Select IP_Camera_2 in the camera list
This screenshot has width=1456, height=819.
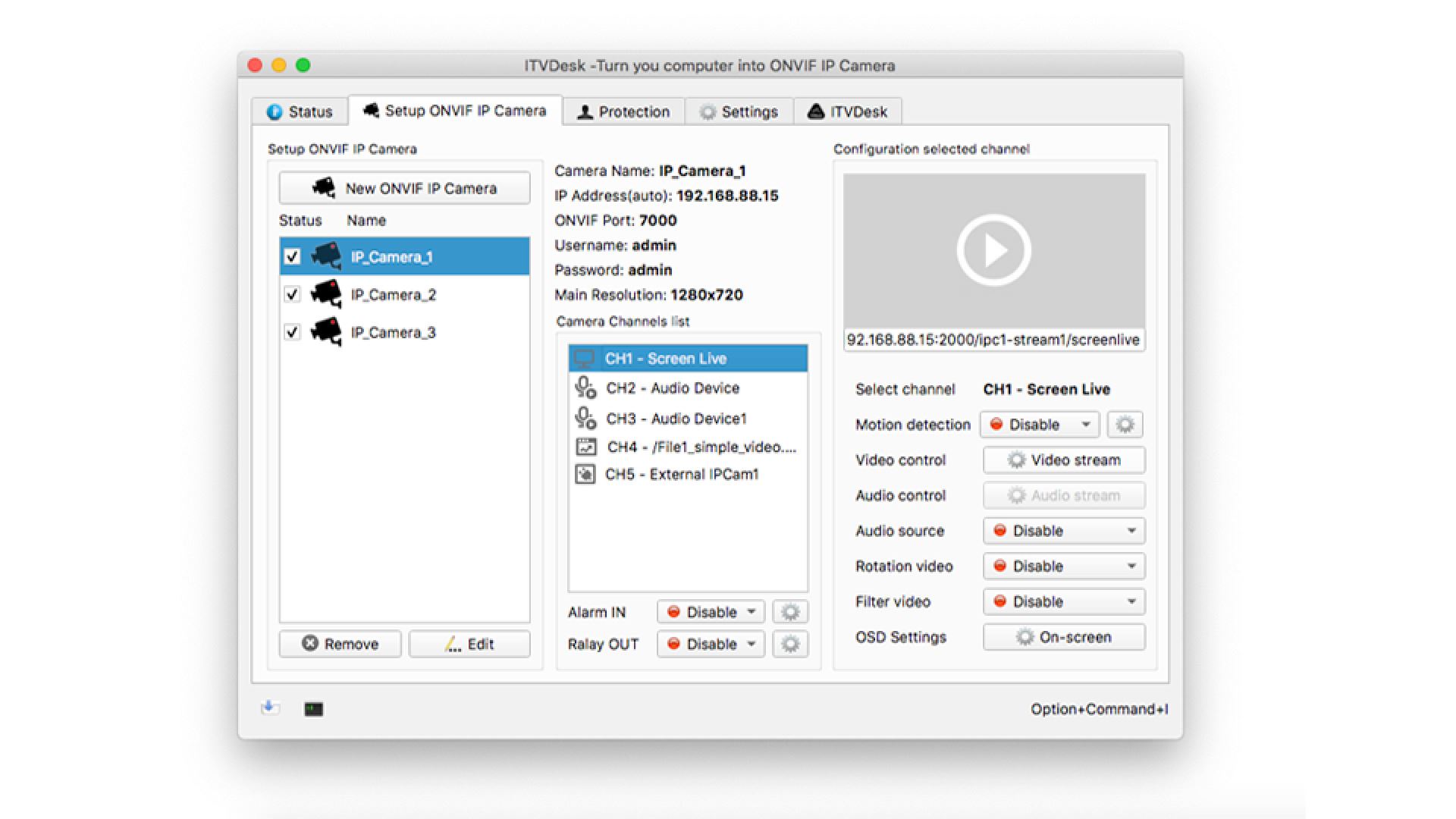pyautogui.click(x=404, y=294)
